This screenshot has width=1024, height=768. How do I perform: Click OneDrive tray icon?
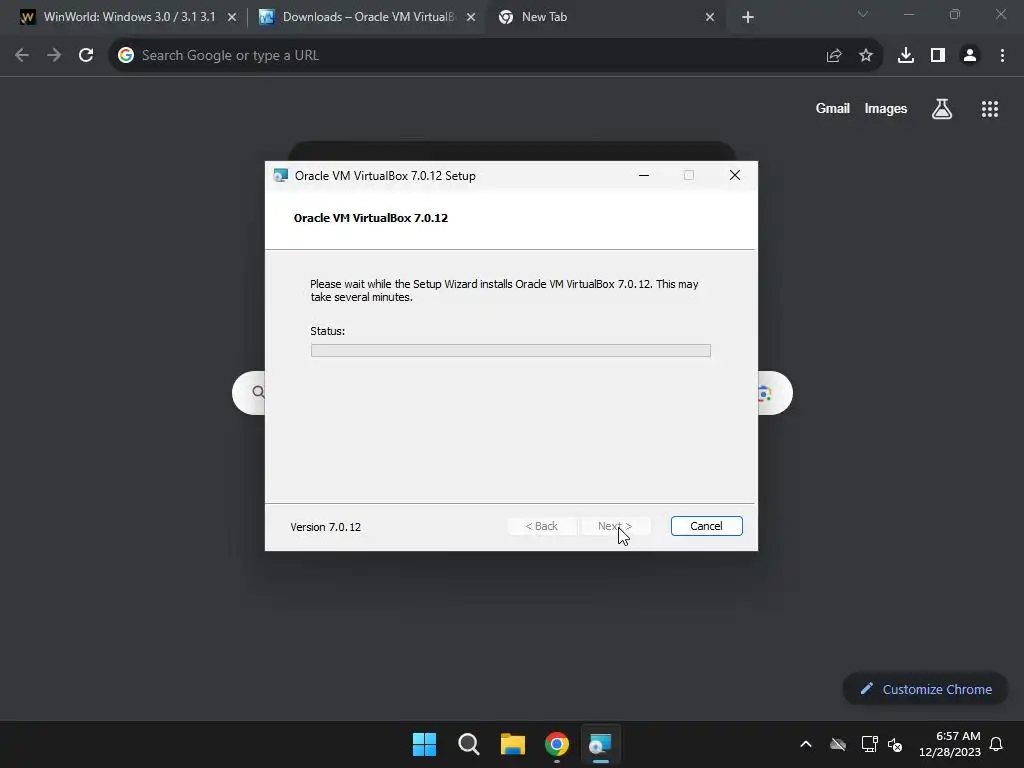click(838, 744)
